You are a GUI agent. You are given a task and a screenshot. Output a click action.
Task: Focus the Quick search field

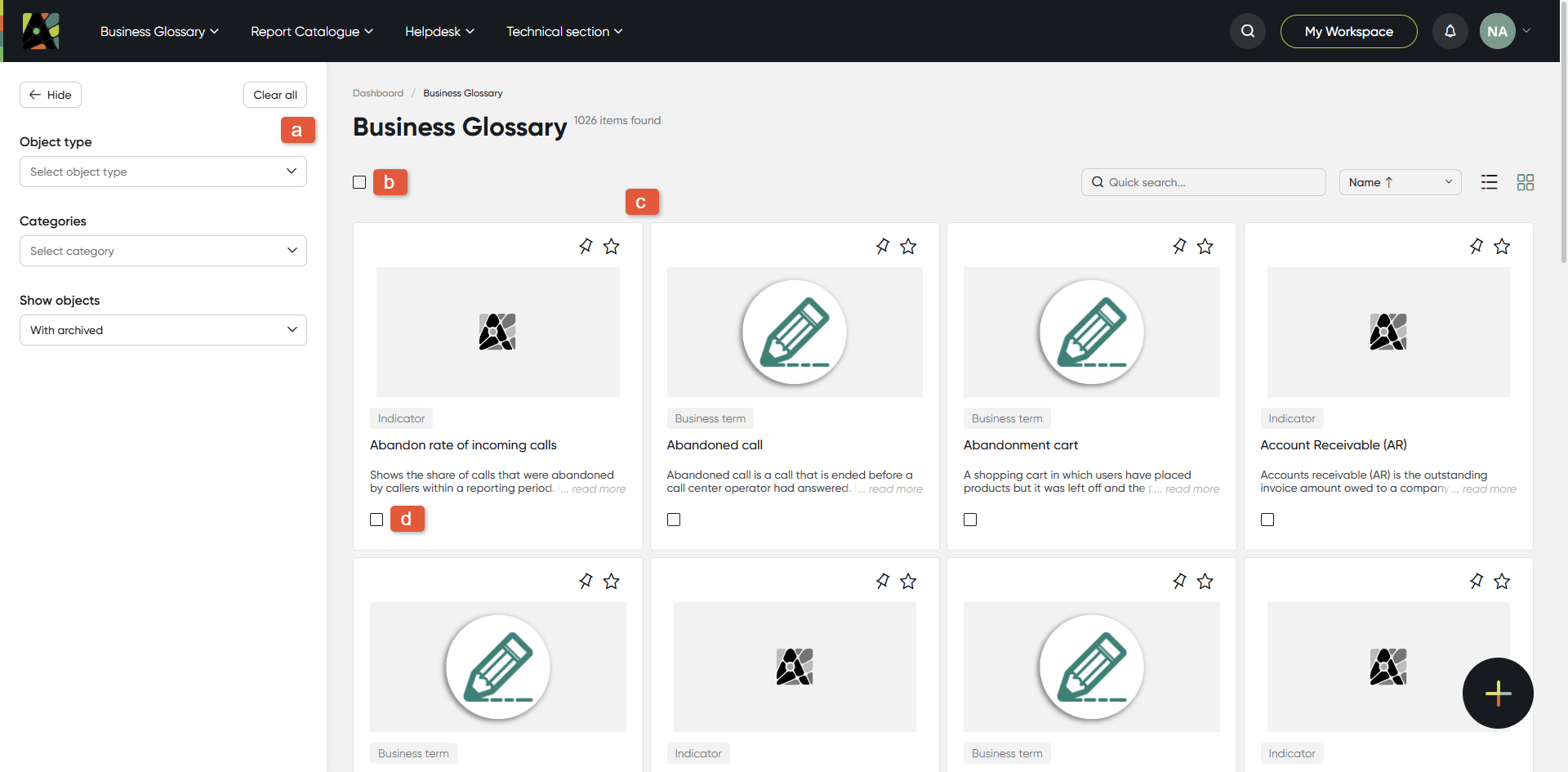(1203, 182)
